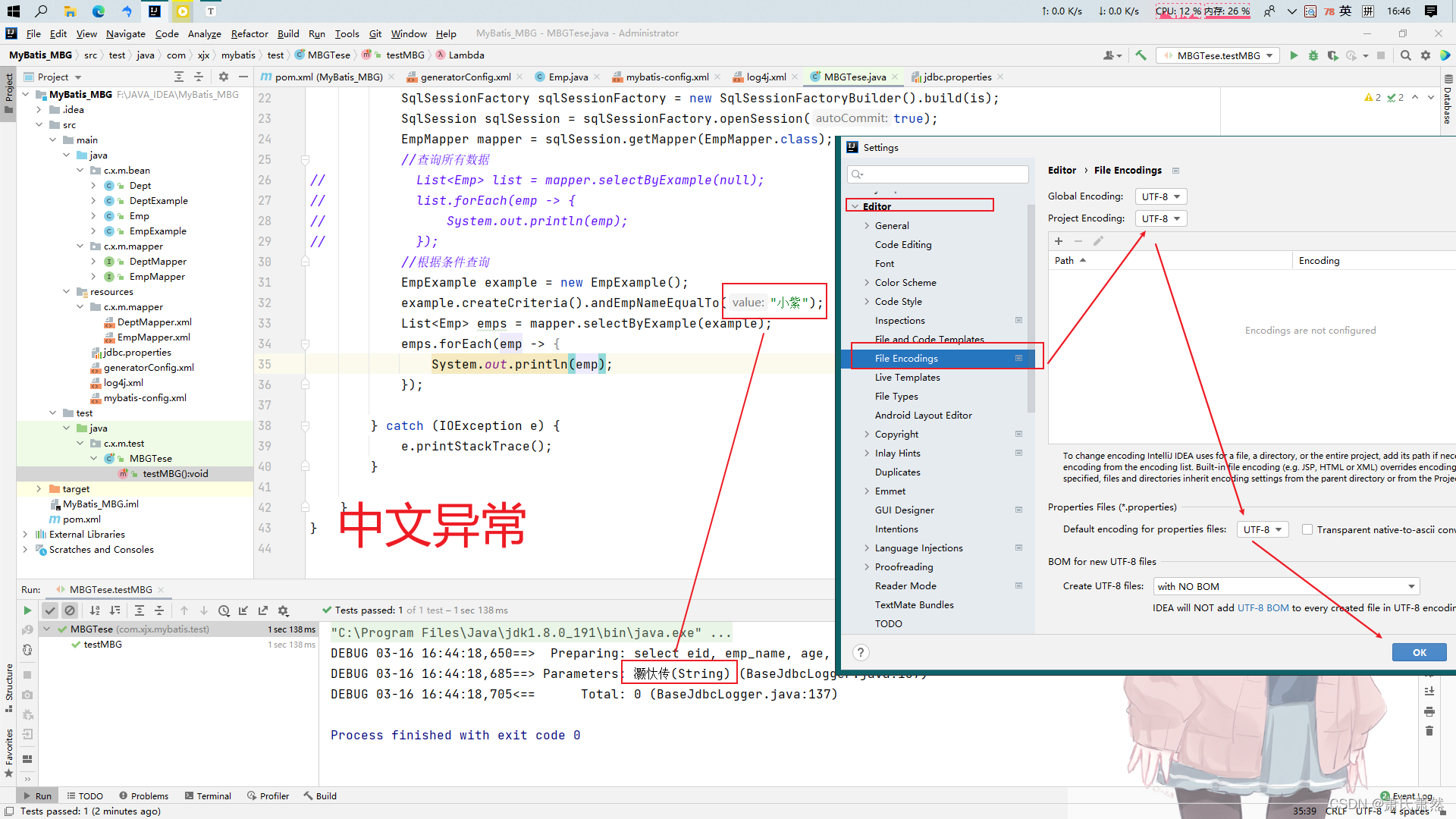Click OK button in Settings dialog
This screenshot has height=819, width=1456.
(x=1419, y=652)
